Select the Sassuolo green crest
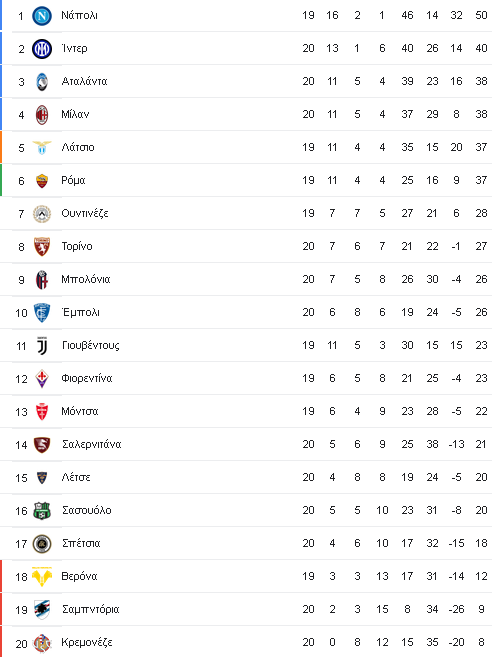 [42, 511]
